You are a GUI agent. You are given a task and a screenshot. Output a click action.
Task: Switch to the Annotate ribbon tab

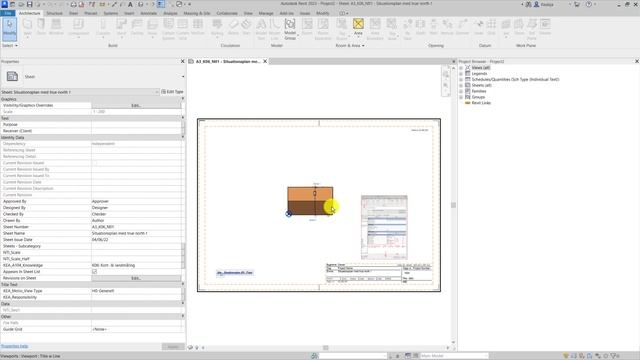pos(149,13)
